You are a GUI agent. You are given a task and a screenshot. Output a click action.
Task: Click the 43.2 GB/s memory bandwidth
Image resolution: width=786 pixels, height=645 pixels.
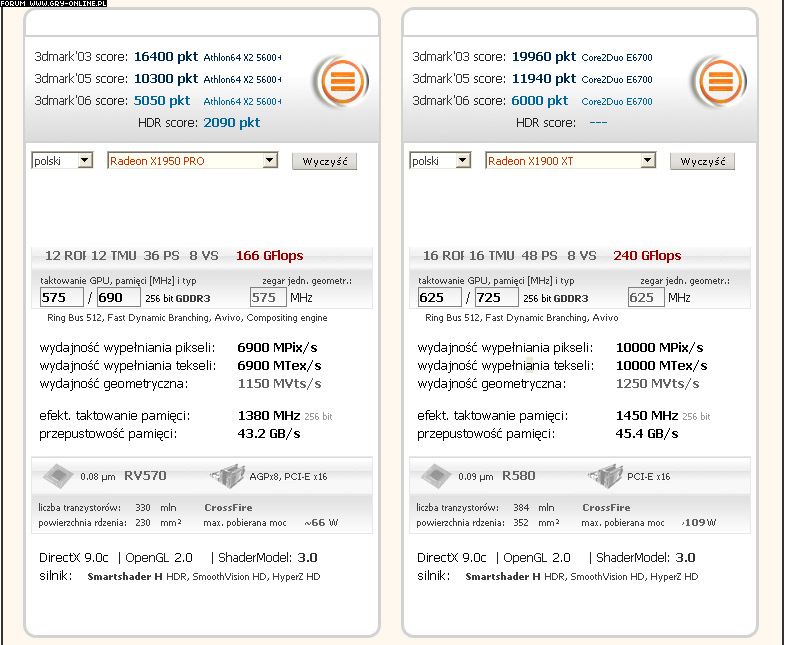point(269,434)
